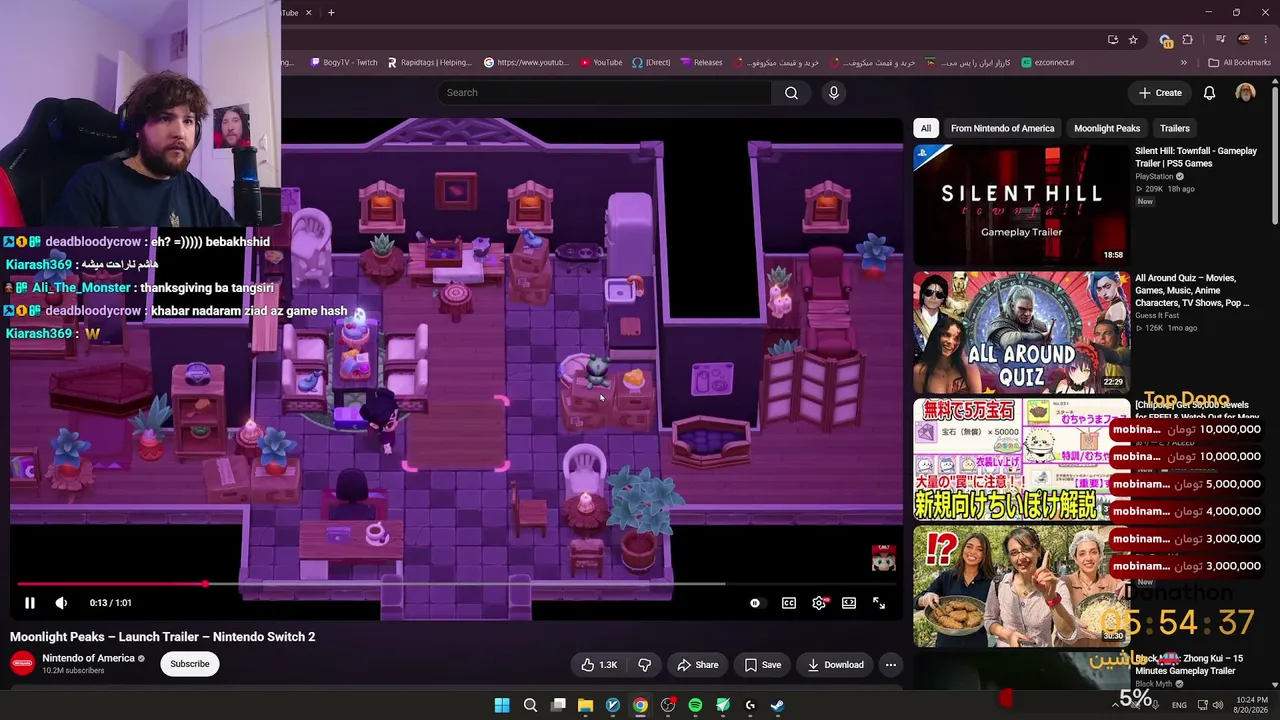Viewport: 1280px width, 720px height.
Task: Mute the video volume
Action: 61,603
